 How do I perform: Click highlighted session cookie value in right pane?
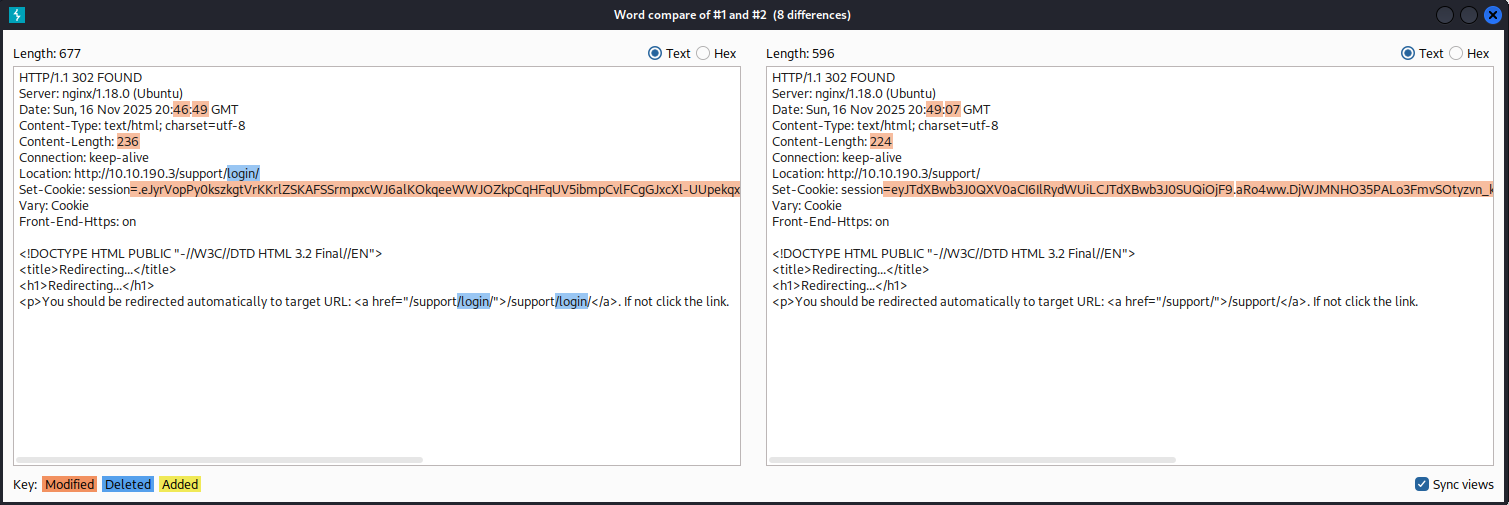pos(1188,190)
